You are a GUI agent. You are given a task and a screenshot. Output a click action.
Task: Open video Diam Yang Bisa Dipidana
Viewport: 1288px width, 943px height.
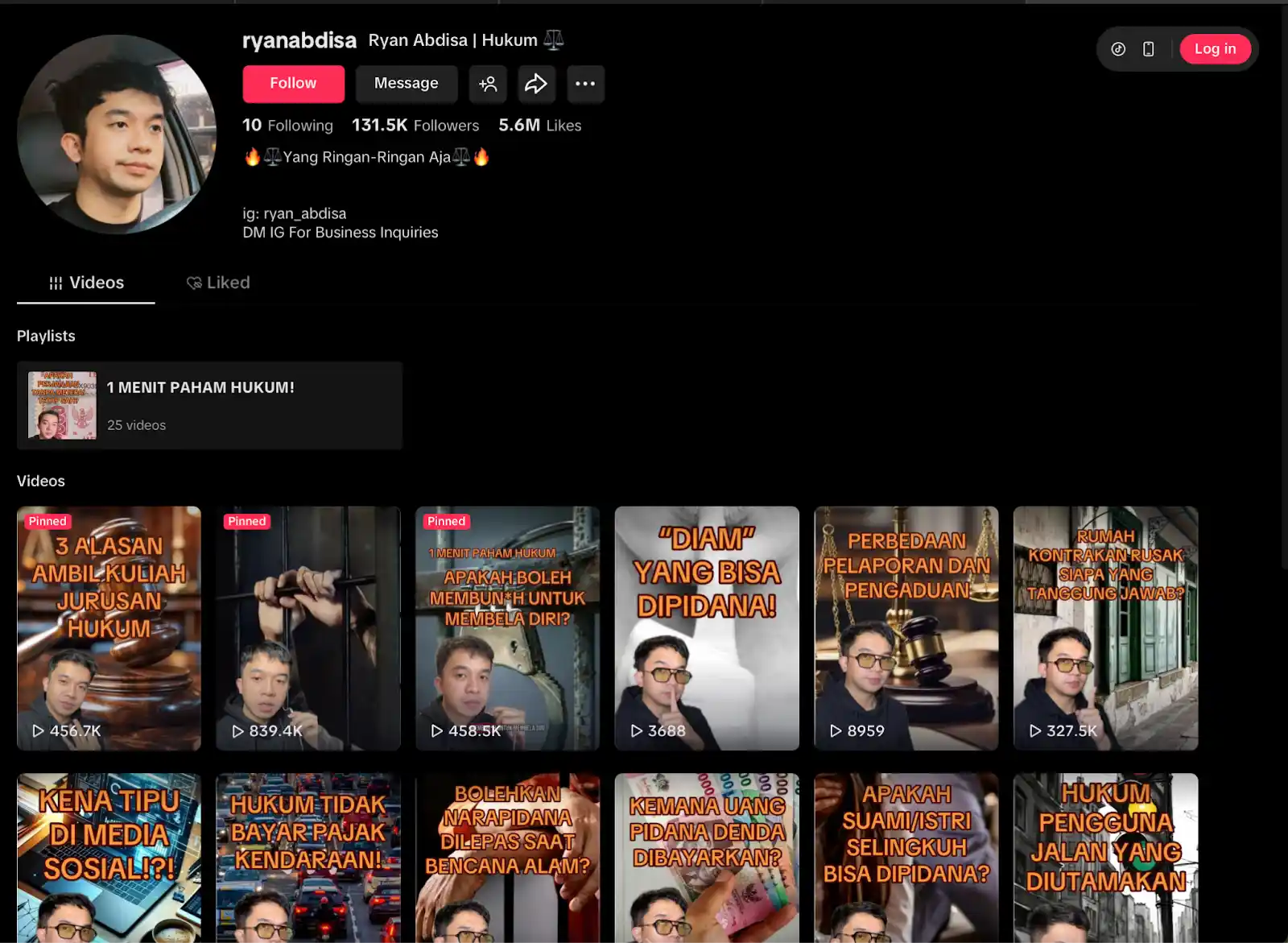click(x=707, y=628)
